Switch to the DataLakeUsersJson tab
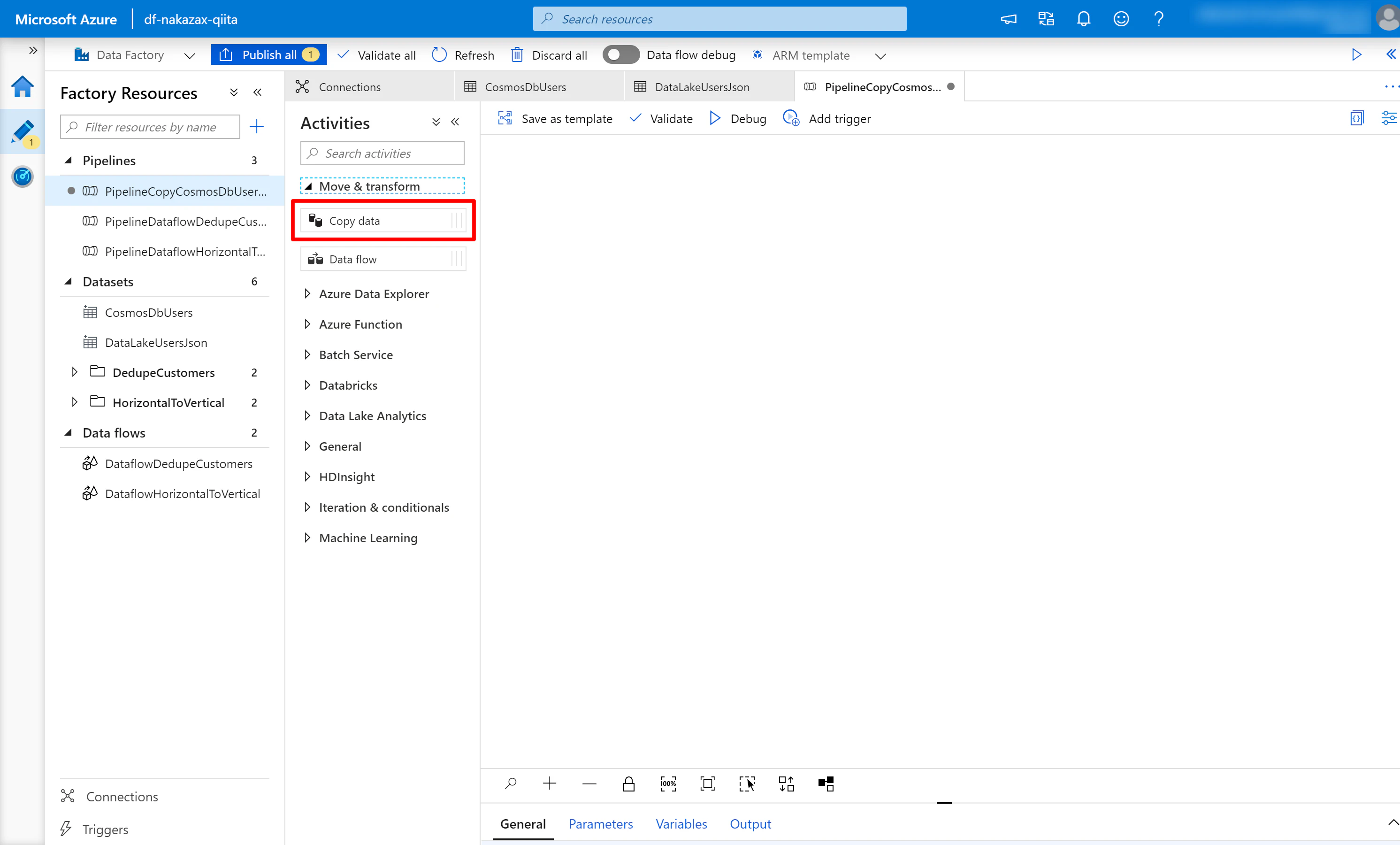The image size is (1400, 845). 710,87
